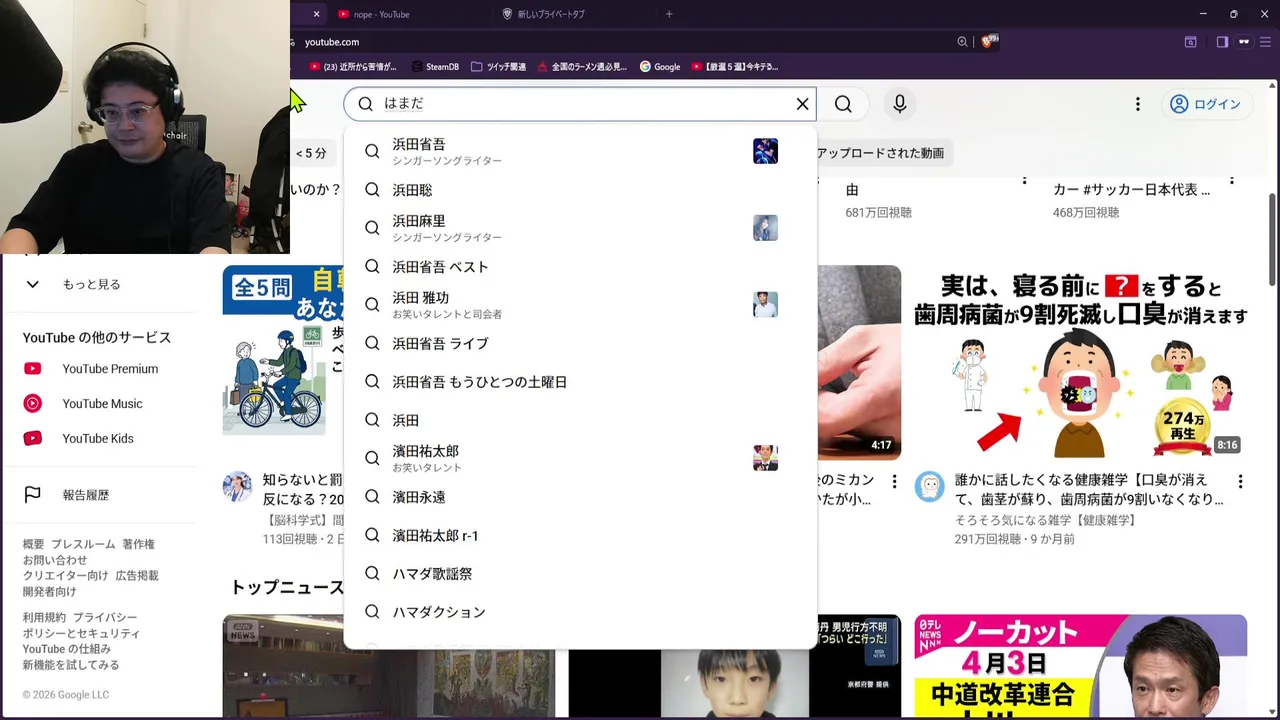Toggle the browser sidebar panel icon

[x=1222, y=42]
